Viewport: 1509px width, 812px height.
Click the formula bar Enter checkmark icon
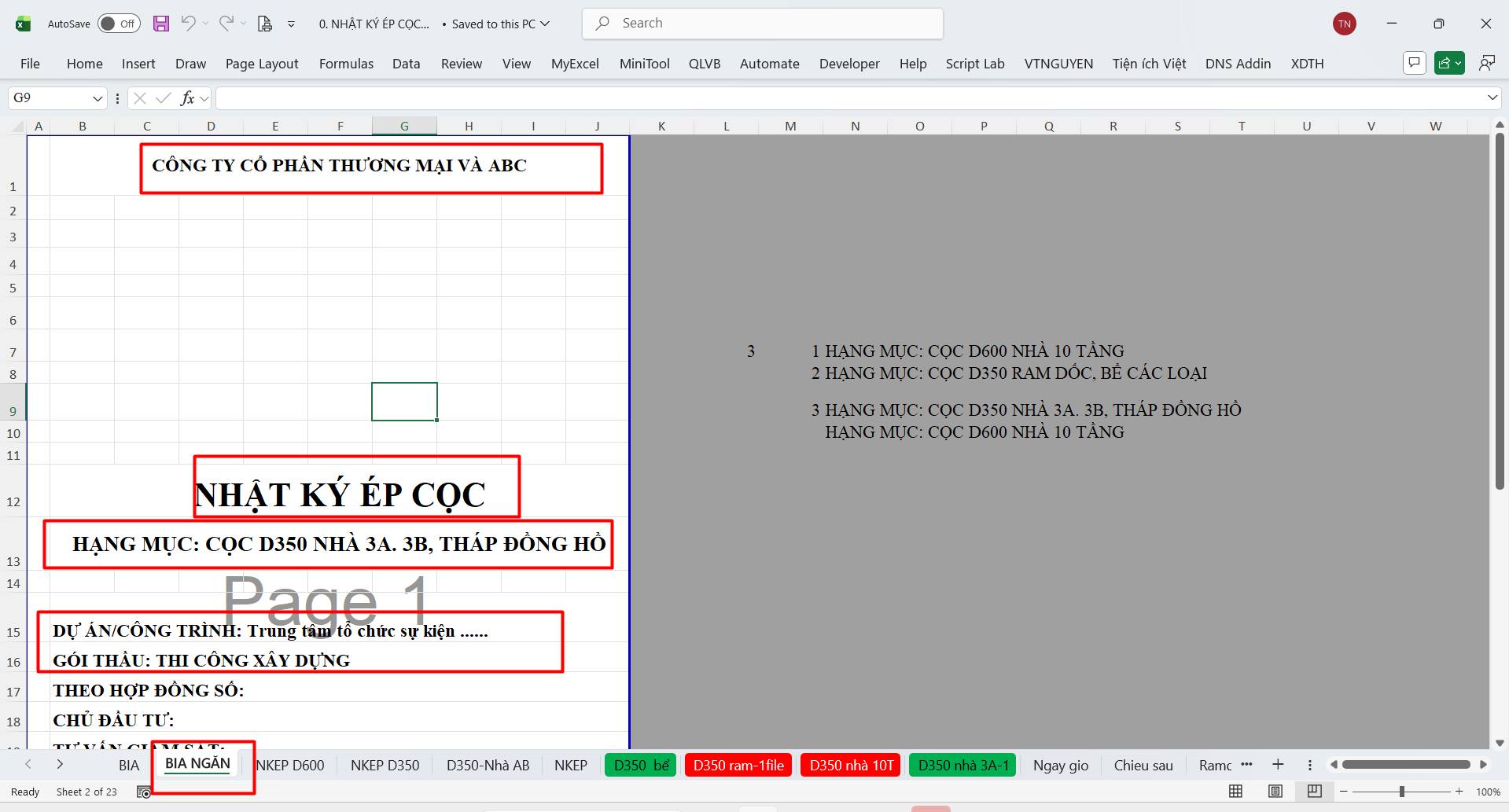(x=164, y=98)
